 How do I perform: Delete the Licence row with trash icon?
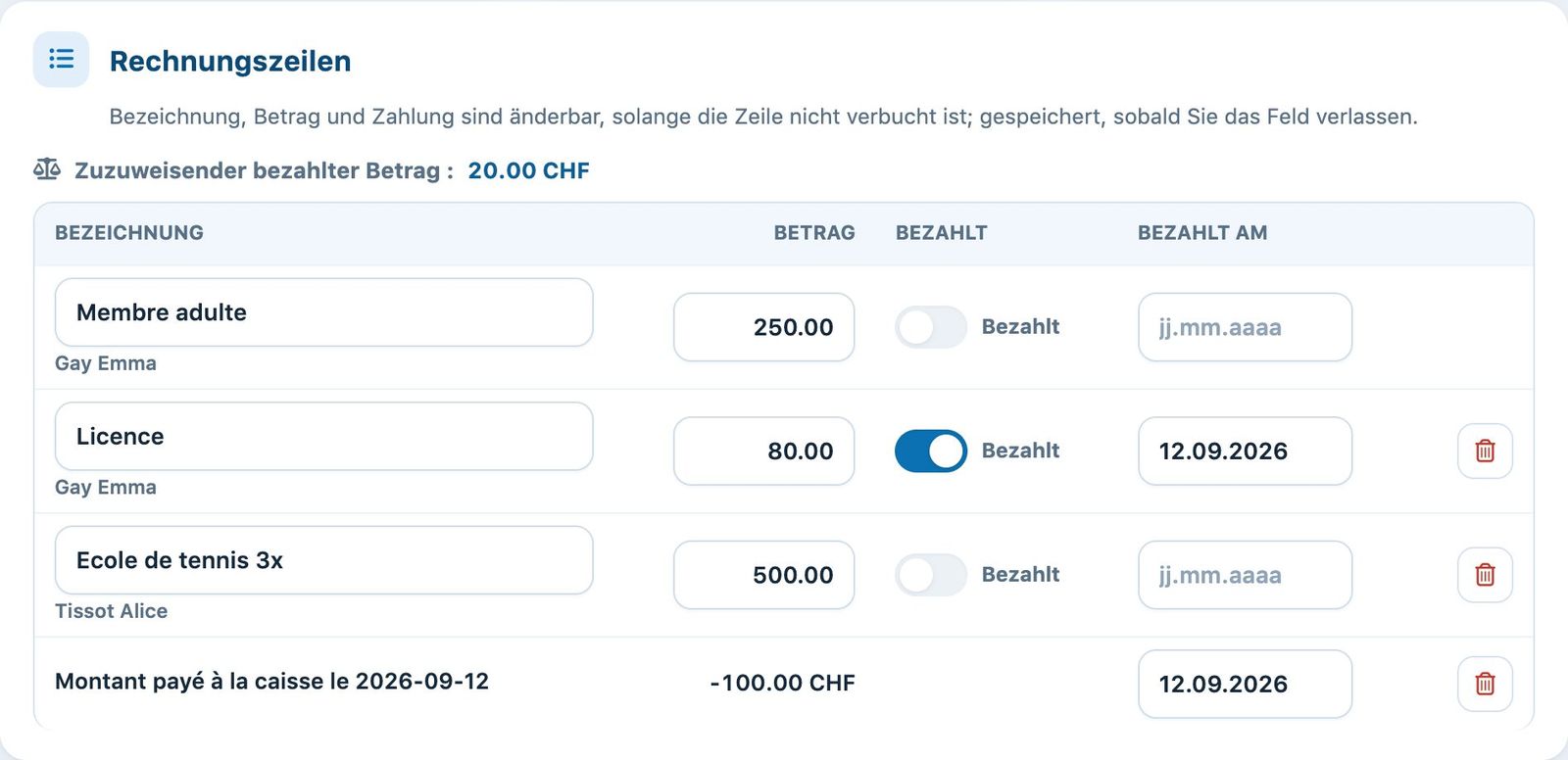point(1485,451)
